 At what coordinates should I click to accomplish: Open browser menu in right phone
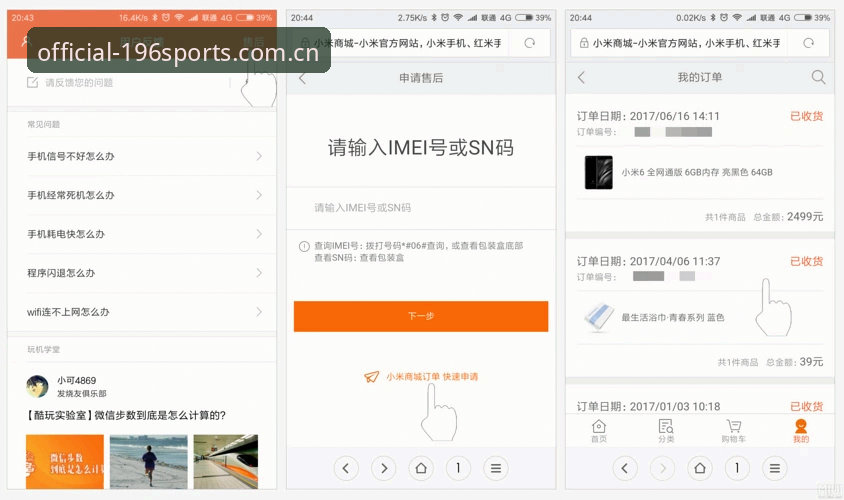(775, 468)
